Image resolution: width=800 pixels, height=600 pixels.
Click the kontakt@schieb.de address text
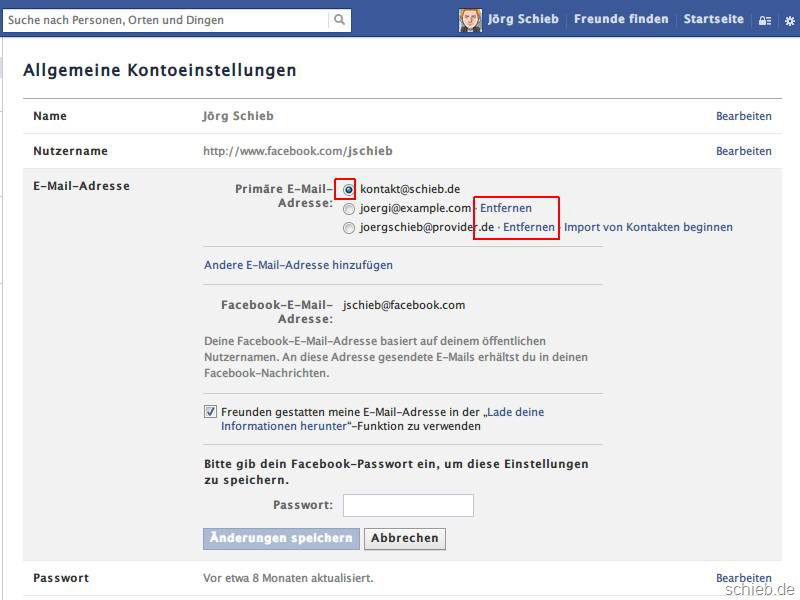click(x=410, y=189)
